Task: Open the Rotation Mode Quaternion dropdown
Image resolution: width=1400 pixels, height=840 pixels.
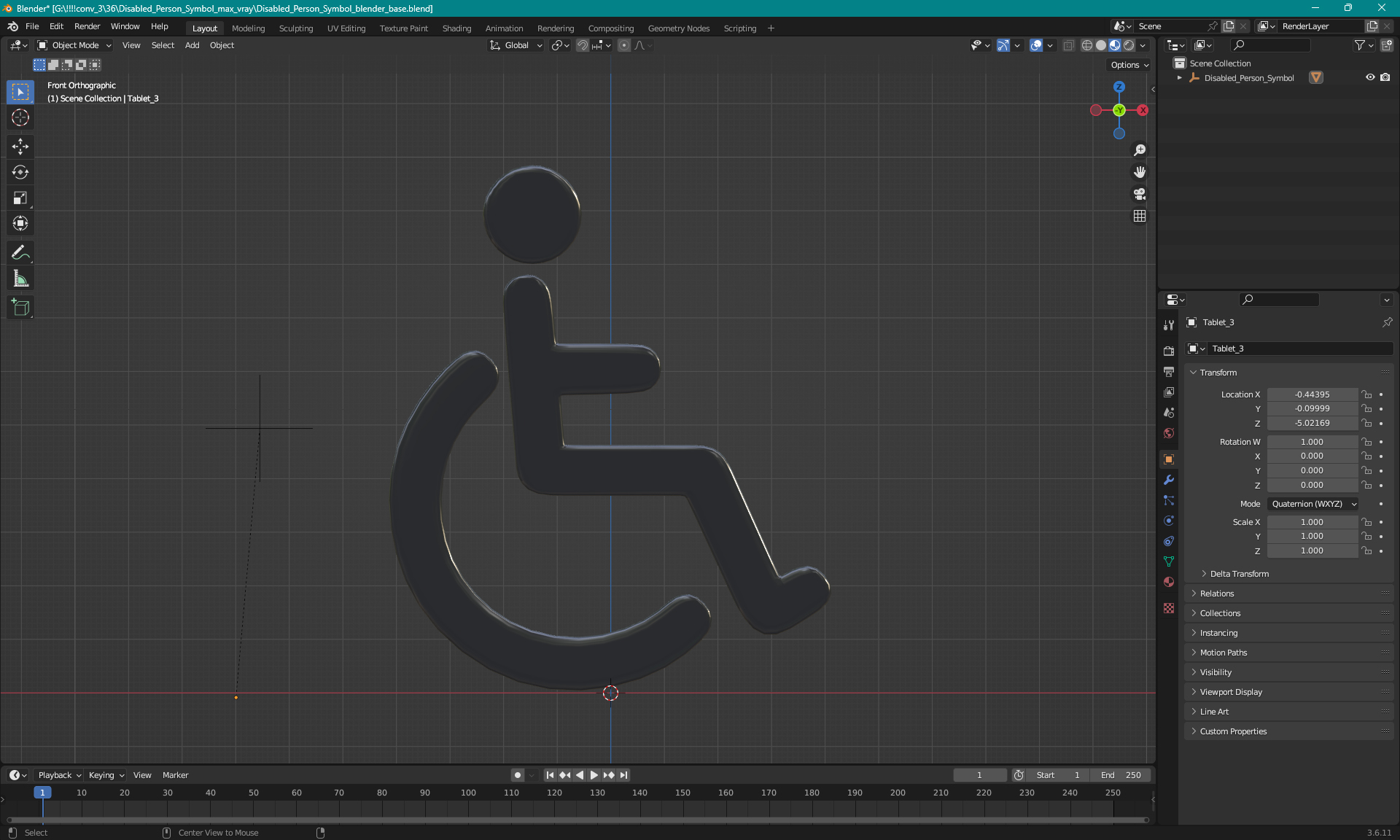Action: (x=1312, y=504)
